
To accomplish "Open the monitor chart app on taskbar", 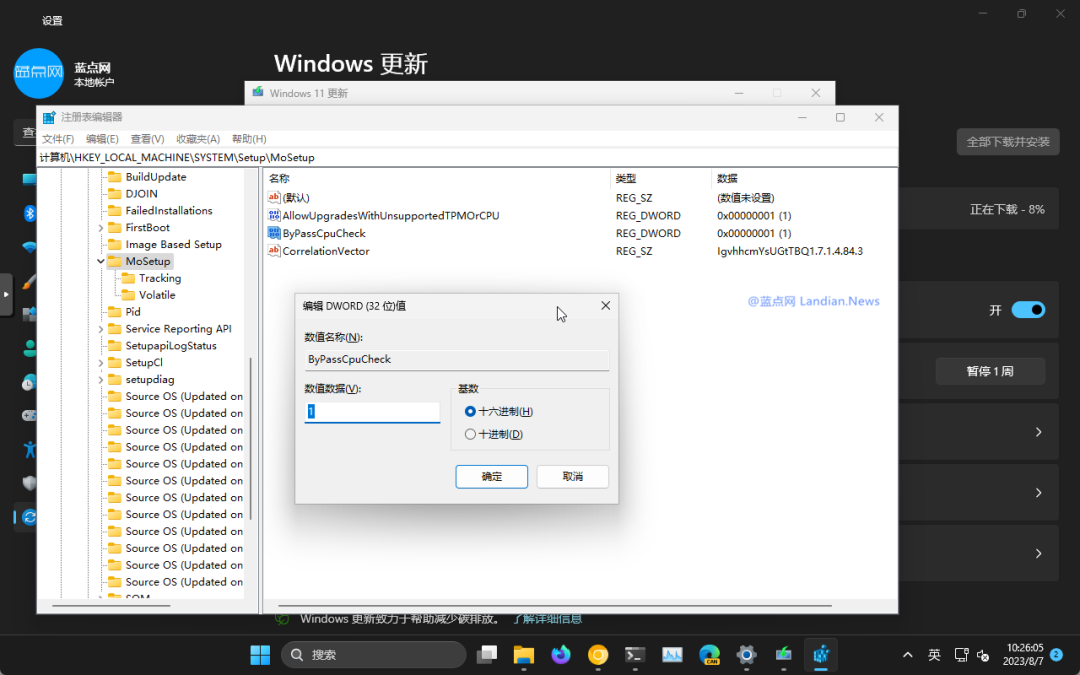I will pyautogui.click(x=672, y=654).
